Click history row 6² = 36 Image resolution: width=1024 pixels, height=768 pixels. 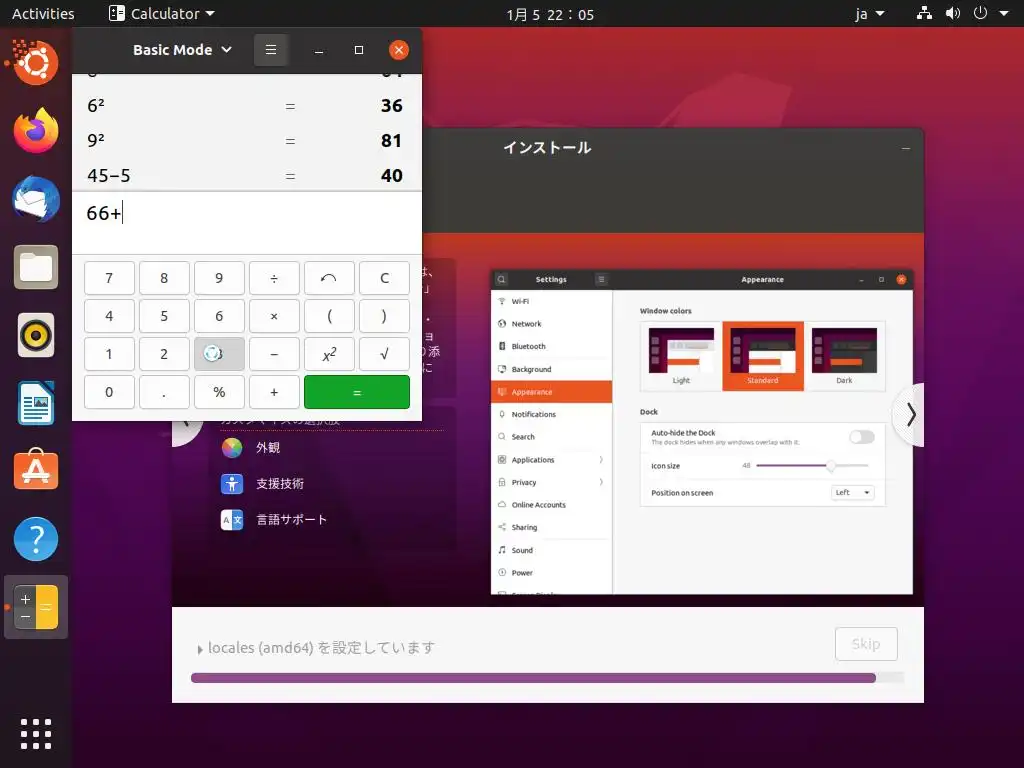[247, 105]
